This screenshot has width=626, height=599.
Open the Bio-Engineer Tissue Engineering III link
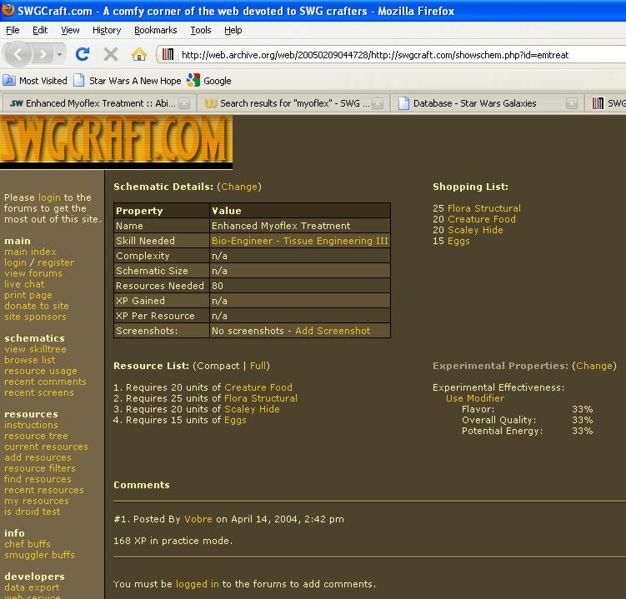click(299, 241)
